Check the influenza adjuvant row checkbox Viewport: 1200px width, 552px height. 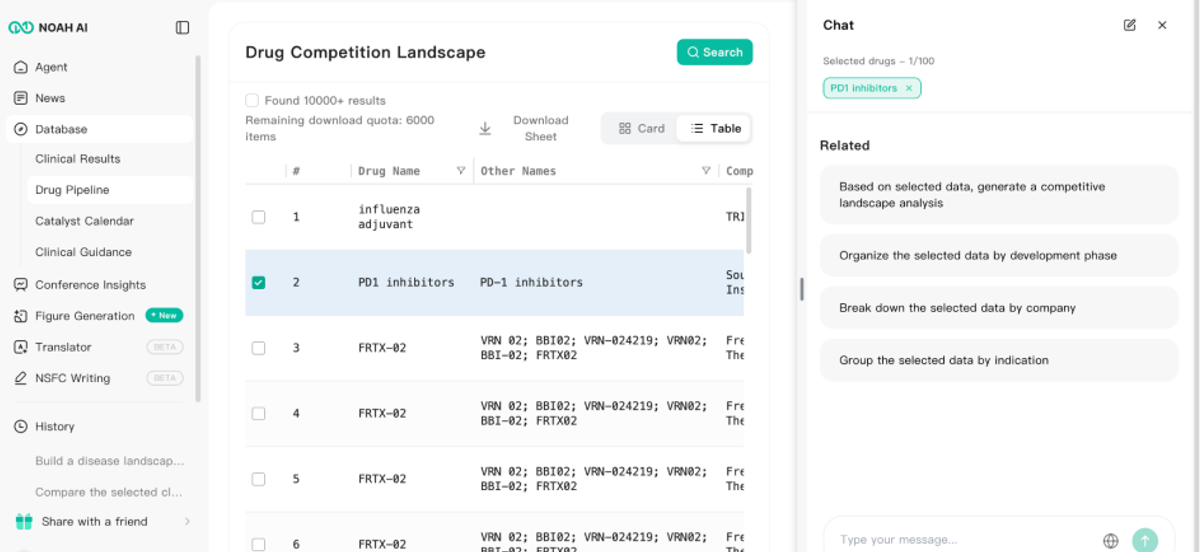click(258, 217)
